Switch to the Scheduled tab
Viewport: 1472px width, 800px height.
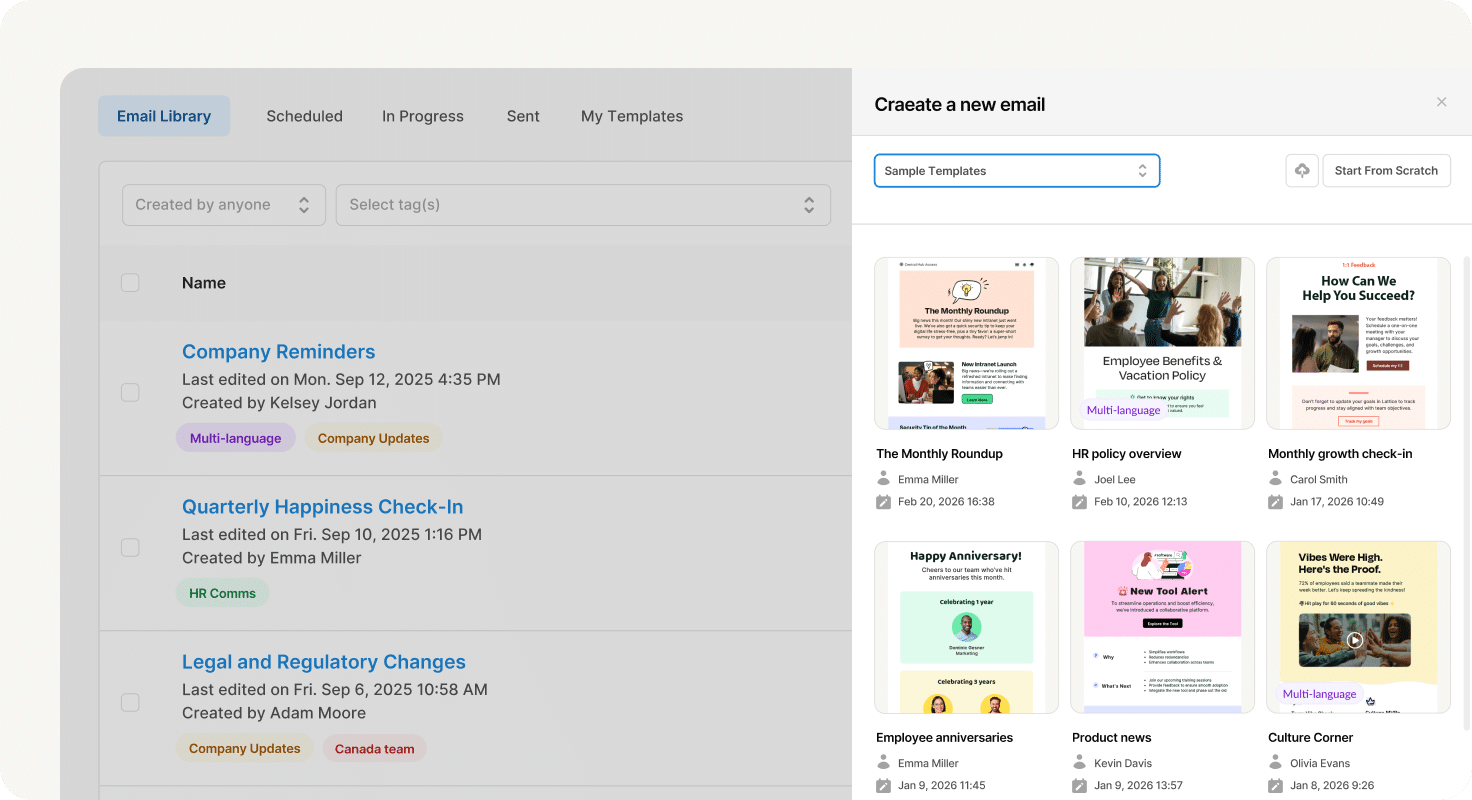tap(304, 116)
